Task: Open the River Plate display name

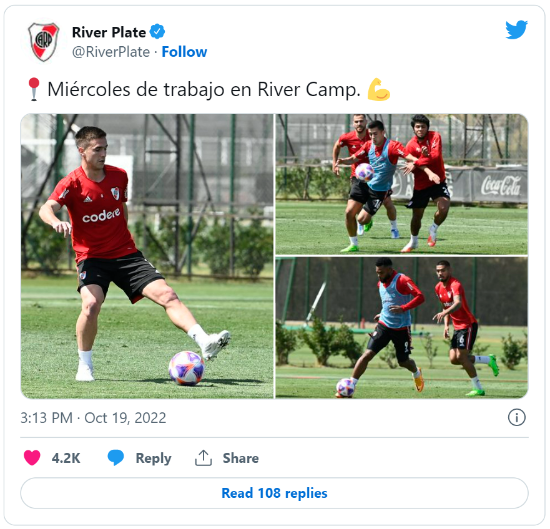Action: pyautogui.click(x=109, y=32)
